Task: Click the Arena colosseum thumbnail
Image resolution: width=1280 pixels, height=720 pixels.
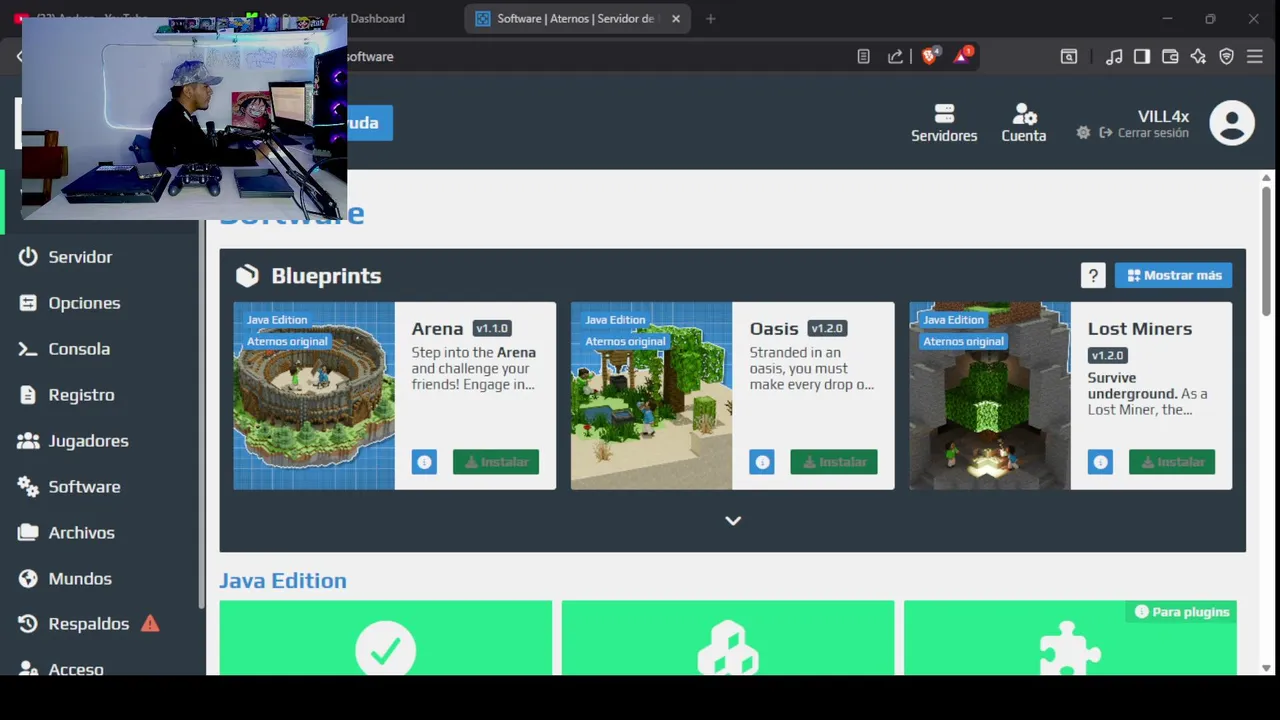Action: (314, 396)
